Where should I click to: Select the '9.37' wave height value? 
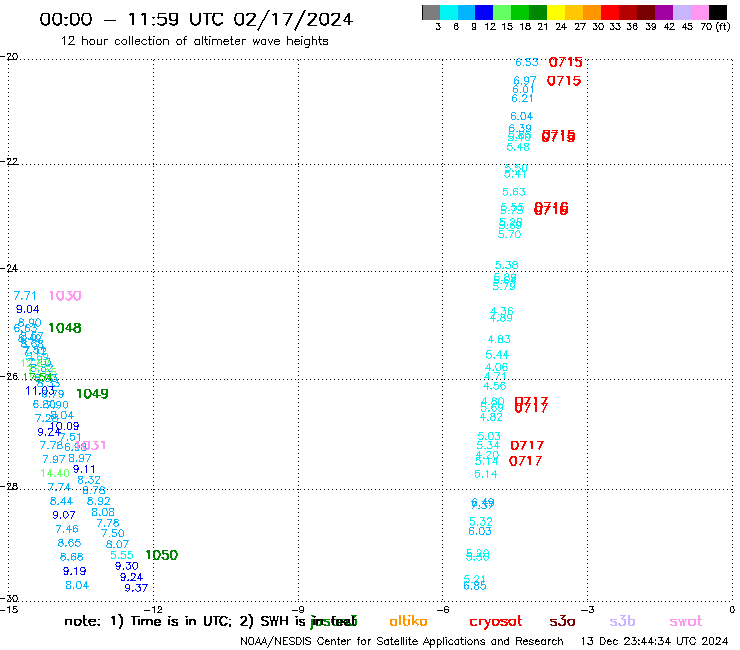coord(136,588)
